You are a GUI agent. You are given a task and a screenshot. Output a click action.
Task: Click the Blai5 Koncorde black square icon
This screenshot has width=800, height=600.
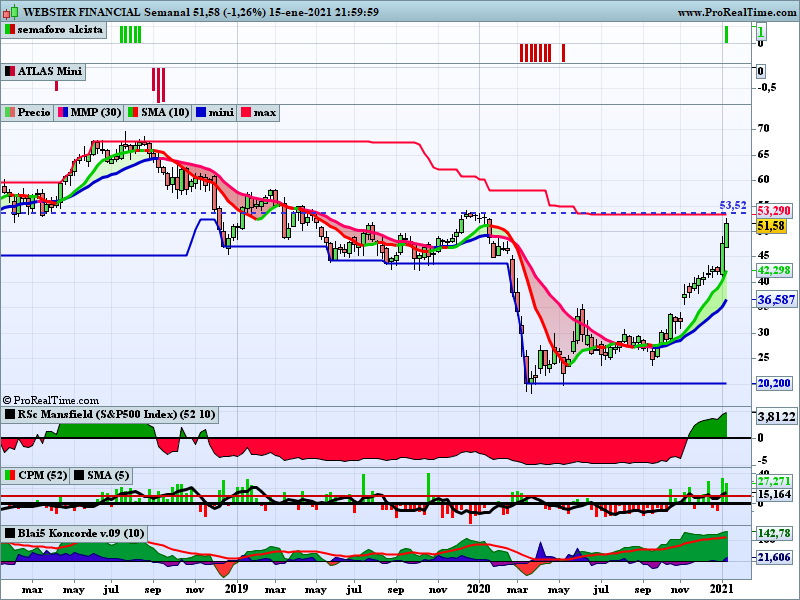[10, 533]
